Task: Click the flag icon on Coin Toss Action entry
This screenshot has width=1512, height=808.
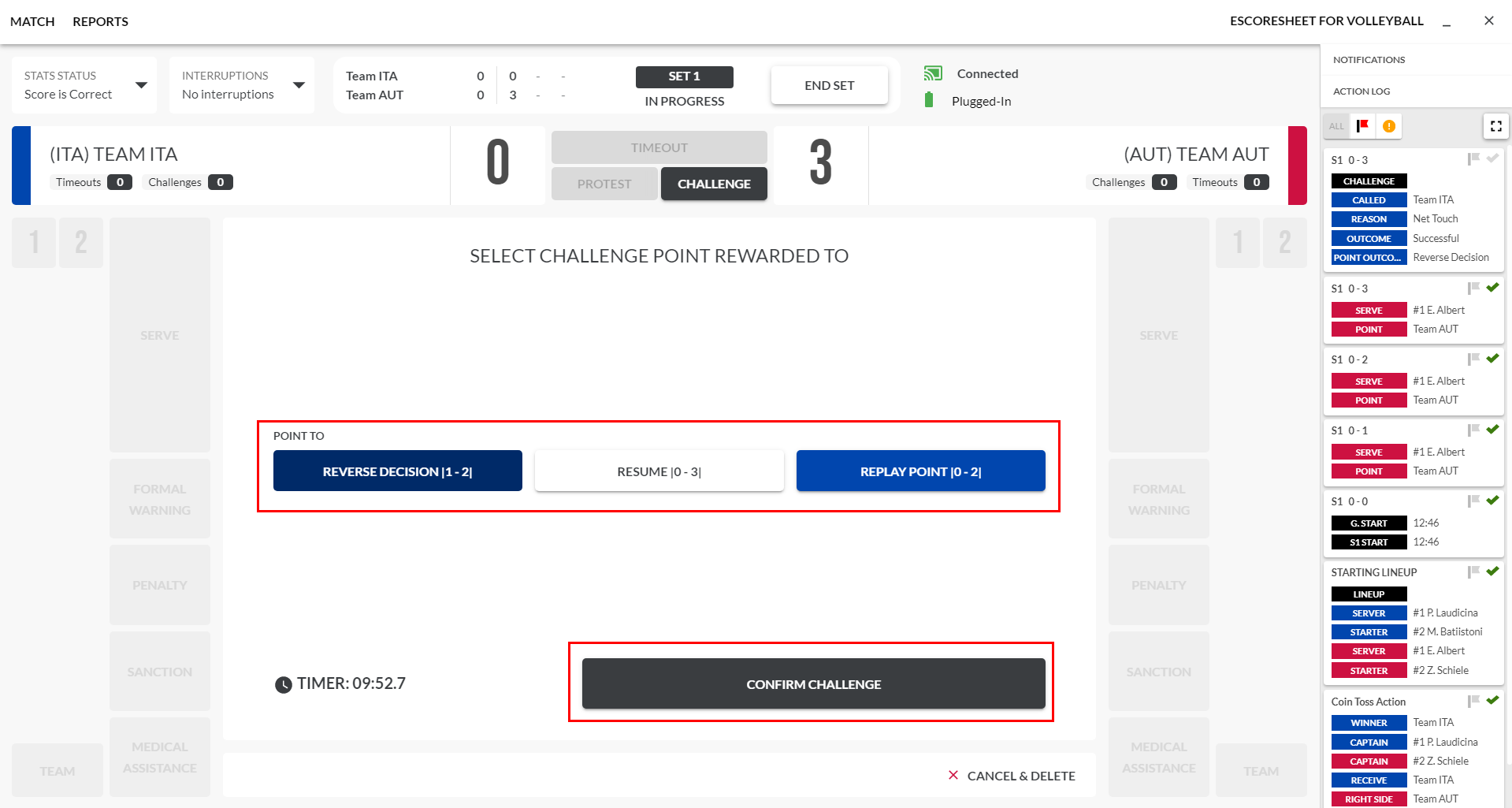Action: point(1473,701)
